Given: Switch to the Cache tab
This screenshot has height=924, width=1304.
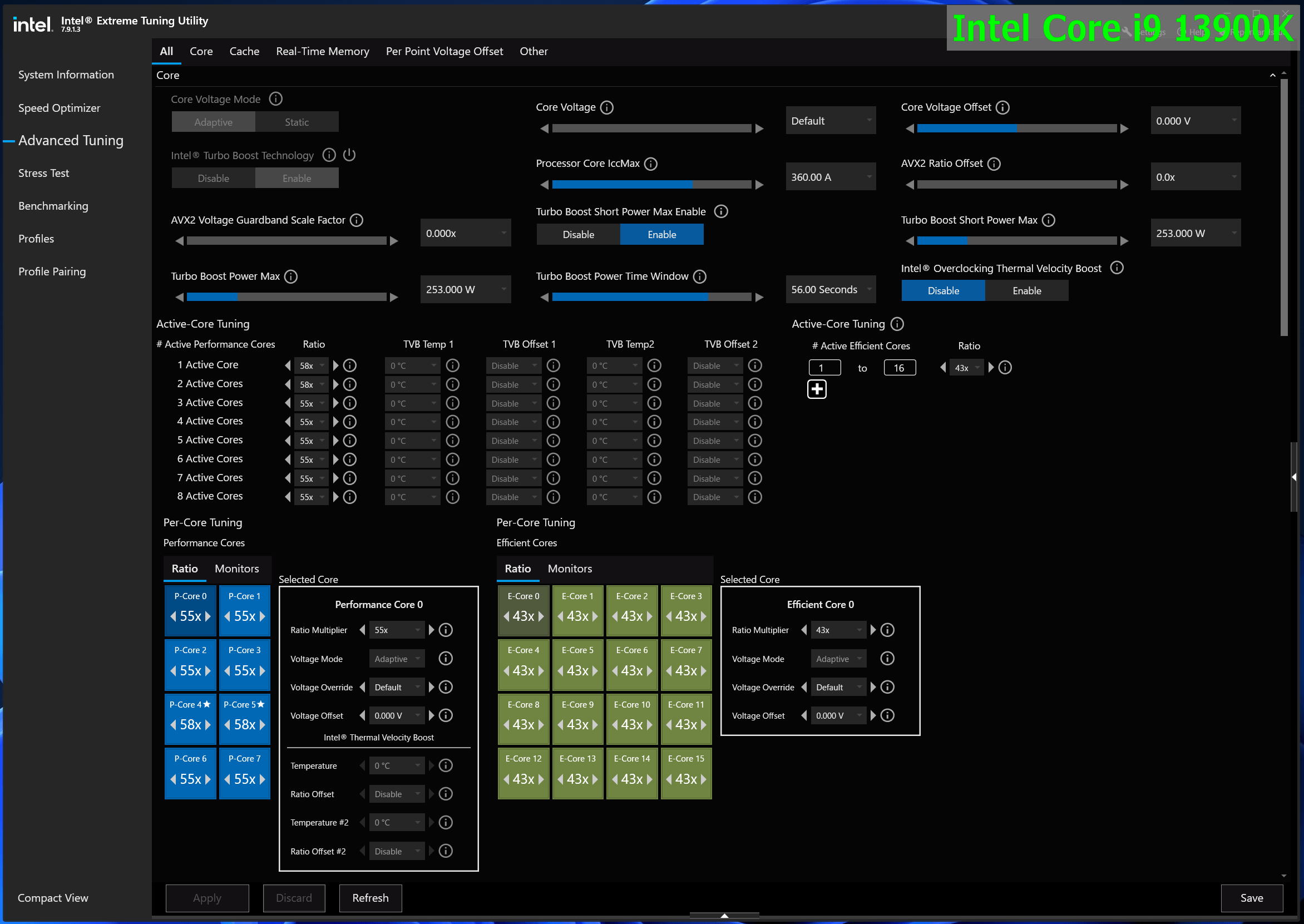Looking at the screenshot, I should coord(244,51).
